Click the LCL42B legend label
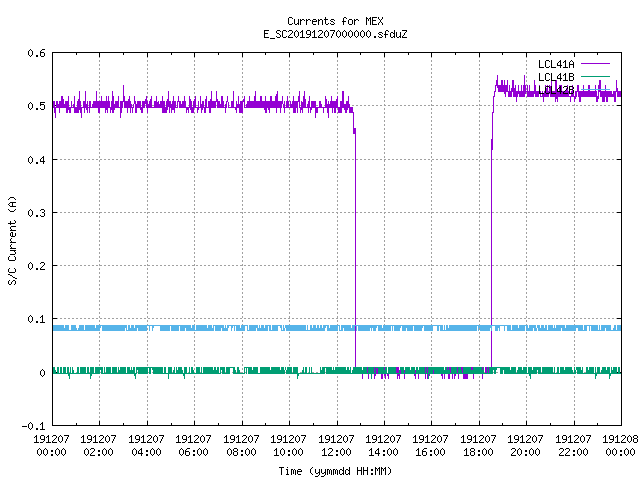 556,90
